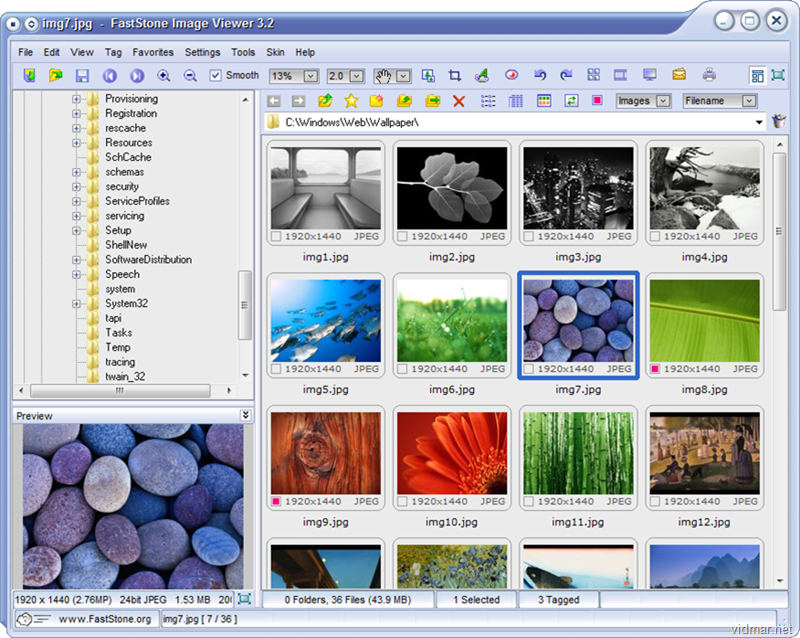The height and width of the screenshot is (638, 800).
Task: Open the Skin menu
Action: tap(275, 52)
